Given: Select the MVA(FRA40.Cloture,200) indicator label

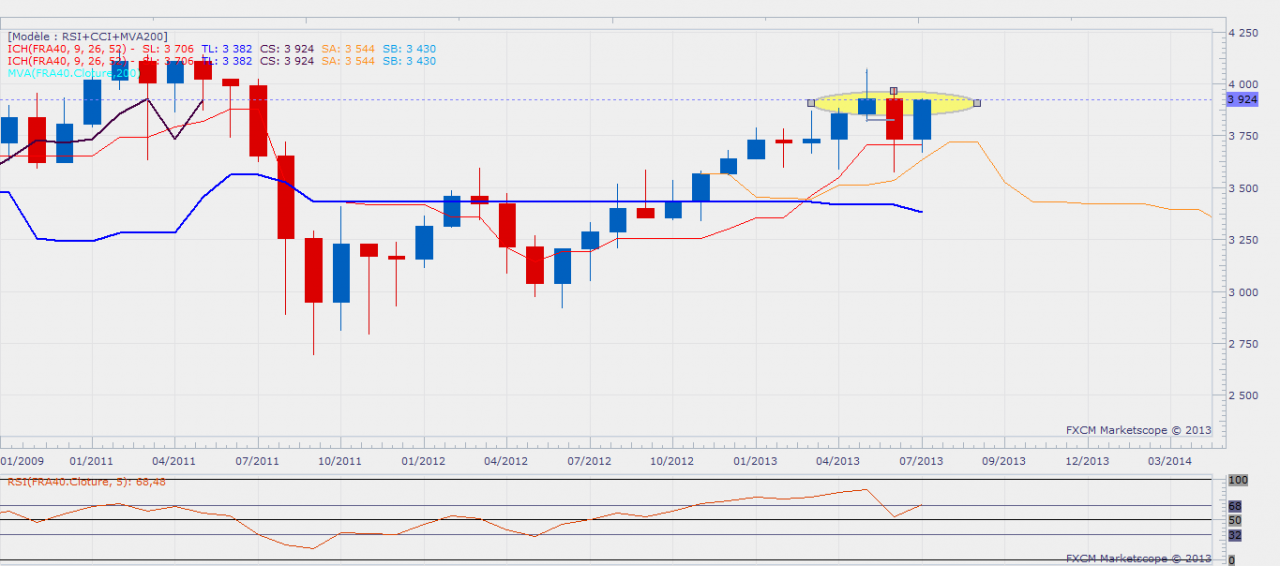Looking at the screenshot, I should tap(73, 73).
